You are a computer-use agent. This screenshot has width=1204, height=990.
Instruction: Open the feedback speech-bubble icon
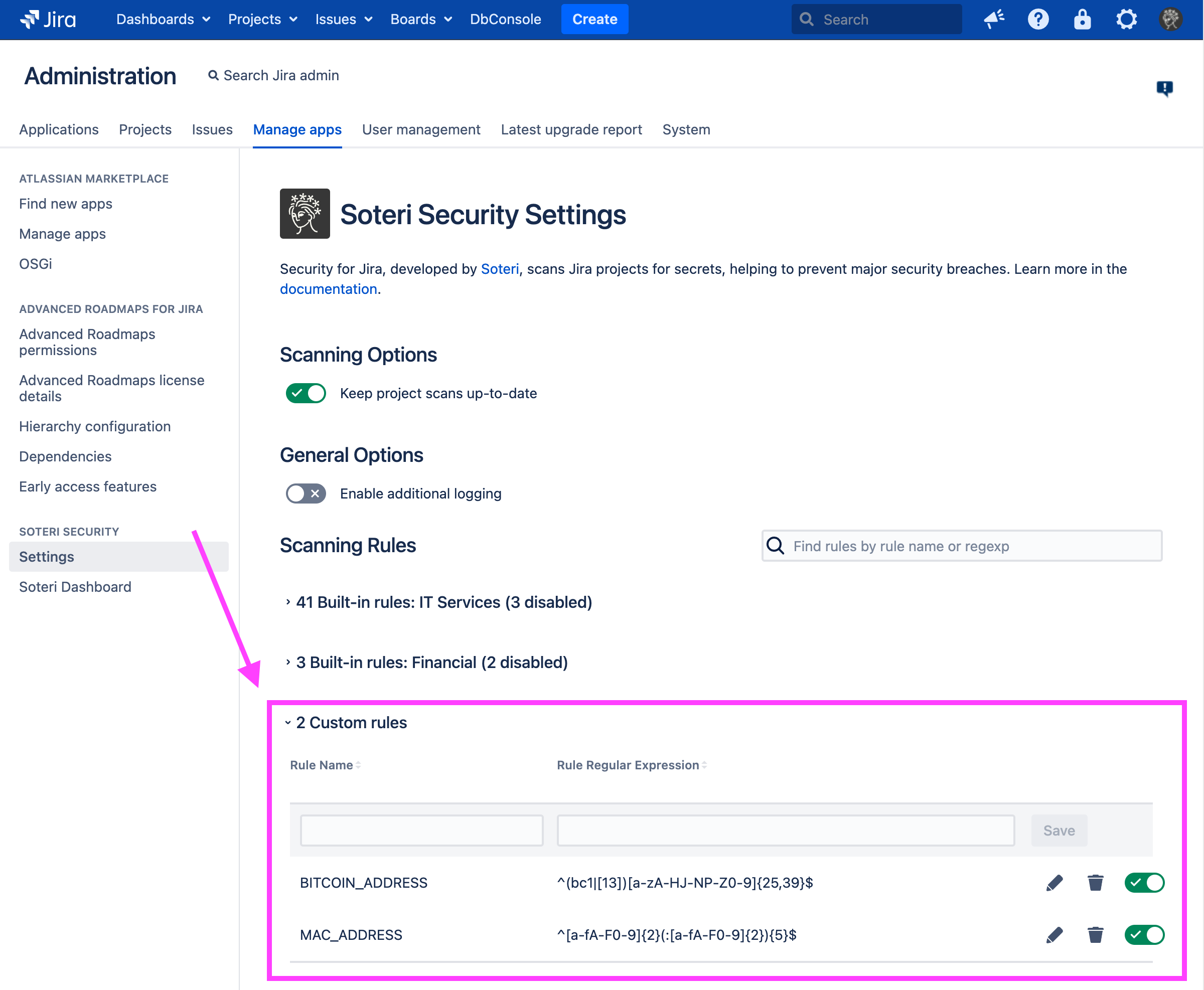(1165, 88)
